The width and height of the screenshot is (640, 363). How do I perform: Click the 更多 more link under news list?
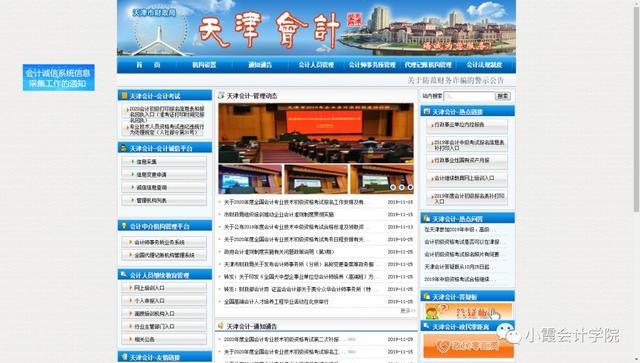coord(407,311)
